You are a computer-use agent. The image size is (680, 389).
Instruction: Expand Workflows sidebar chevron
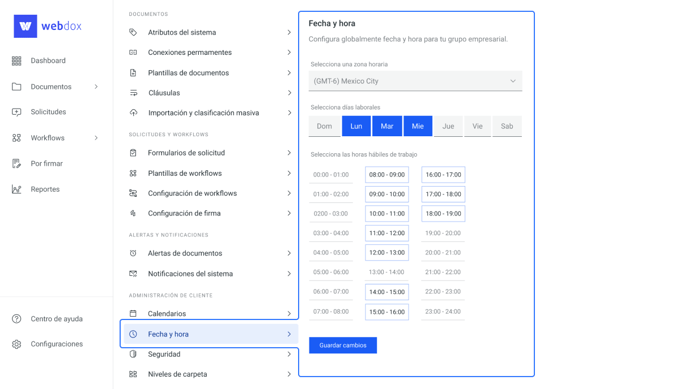(96, 138)
